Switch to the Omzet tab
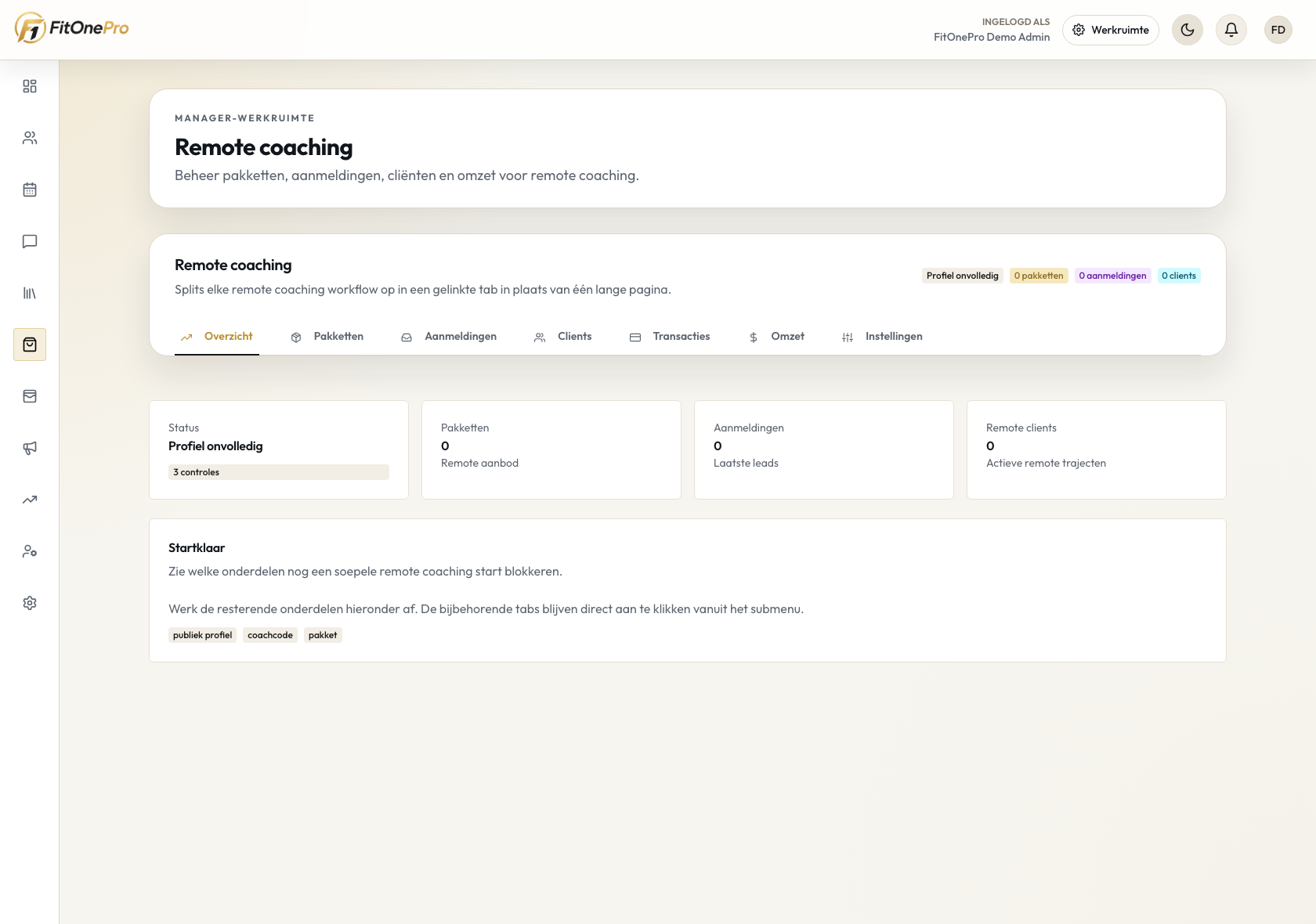Screen dimensions: 1316x924 pyautogui.click(x=776, y=337)
